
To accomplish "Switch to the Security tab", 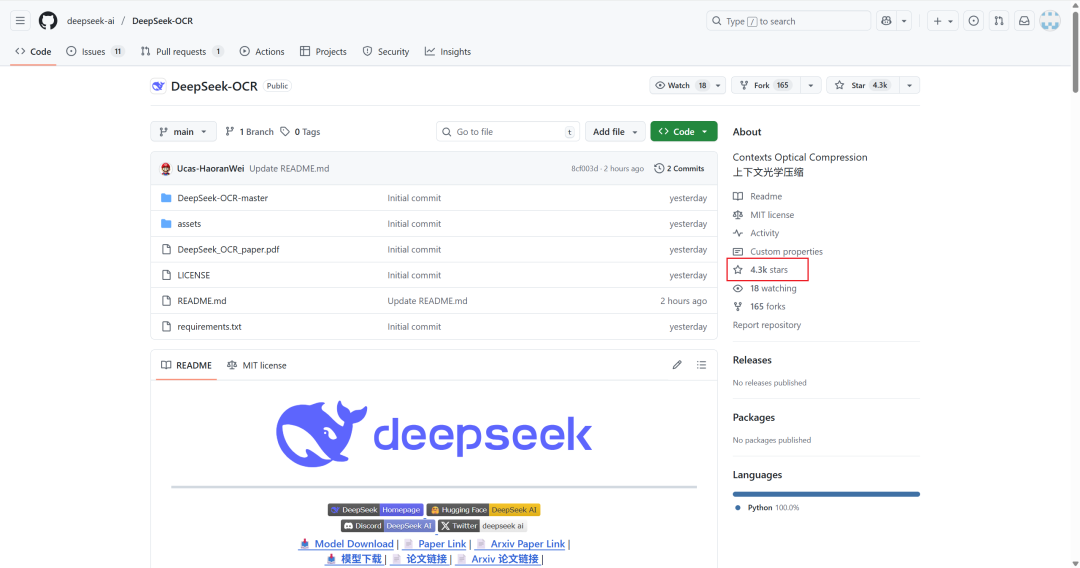I will [386, 52].
